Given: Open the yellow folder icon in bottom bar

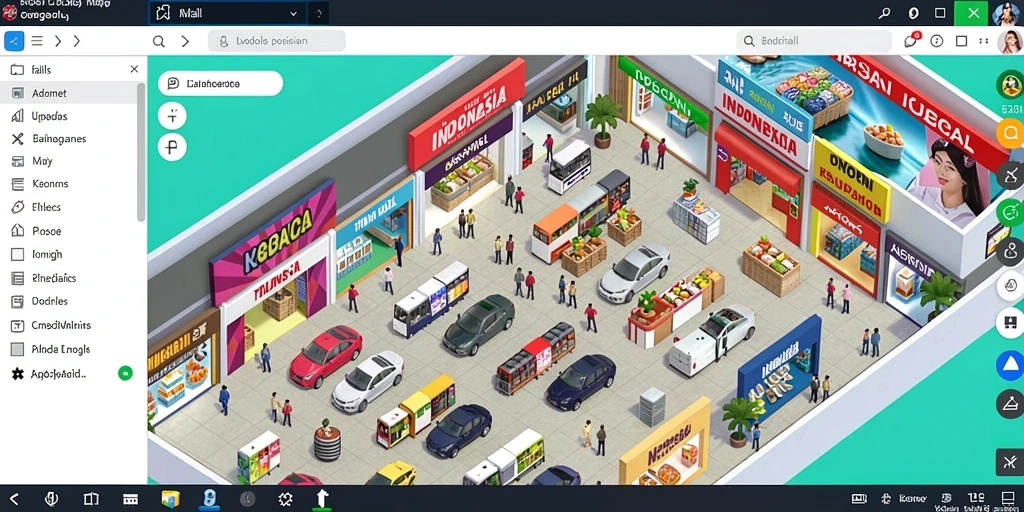Looking at the screenshot, I should pyautogui.click(x=170, y=500).
